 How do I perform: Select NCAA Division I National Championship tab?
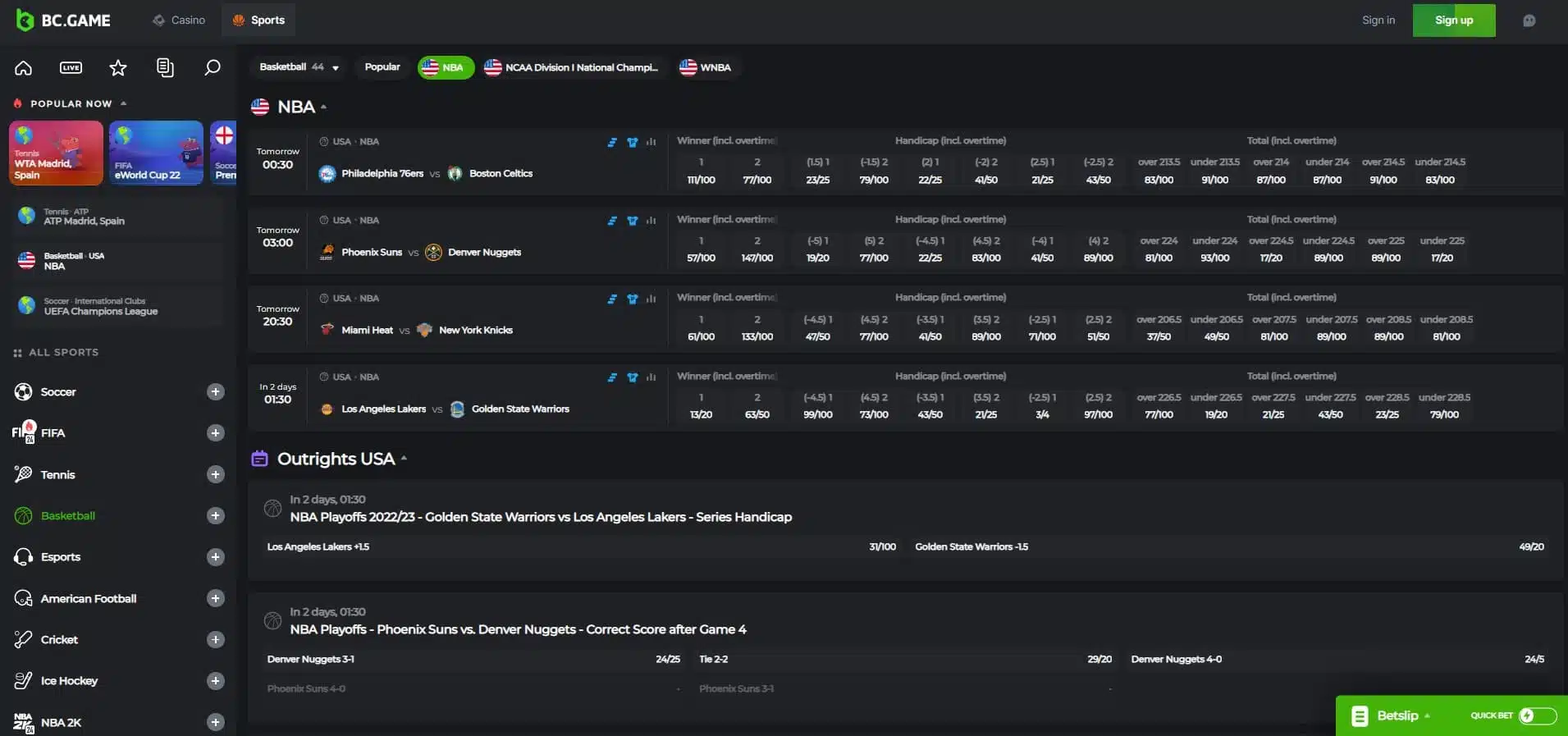pyautogui.click(x=572, y=67)
